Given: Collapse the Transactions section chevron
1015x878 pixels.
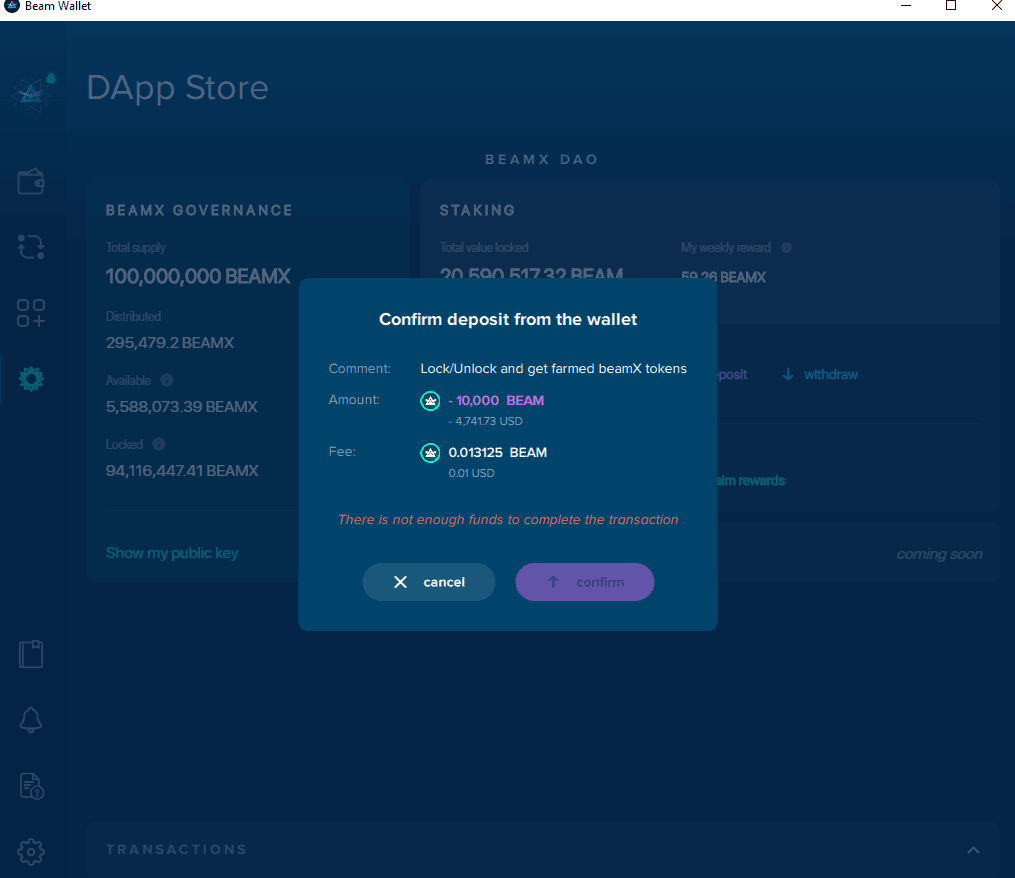Looking at the screenshot, I should (973, 849).
